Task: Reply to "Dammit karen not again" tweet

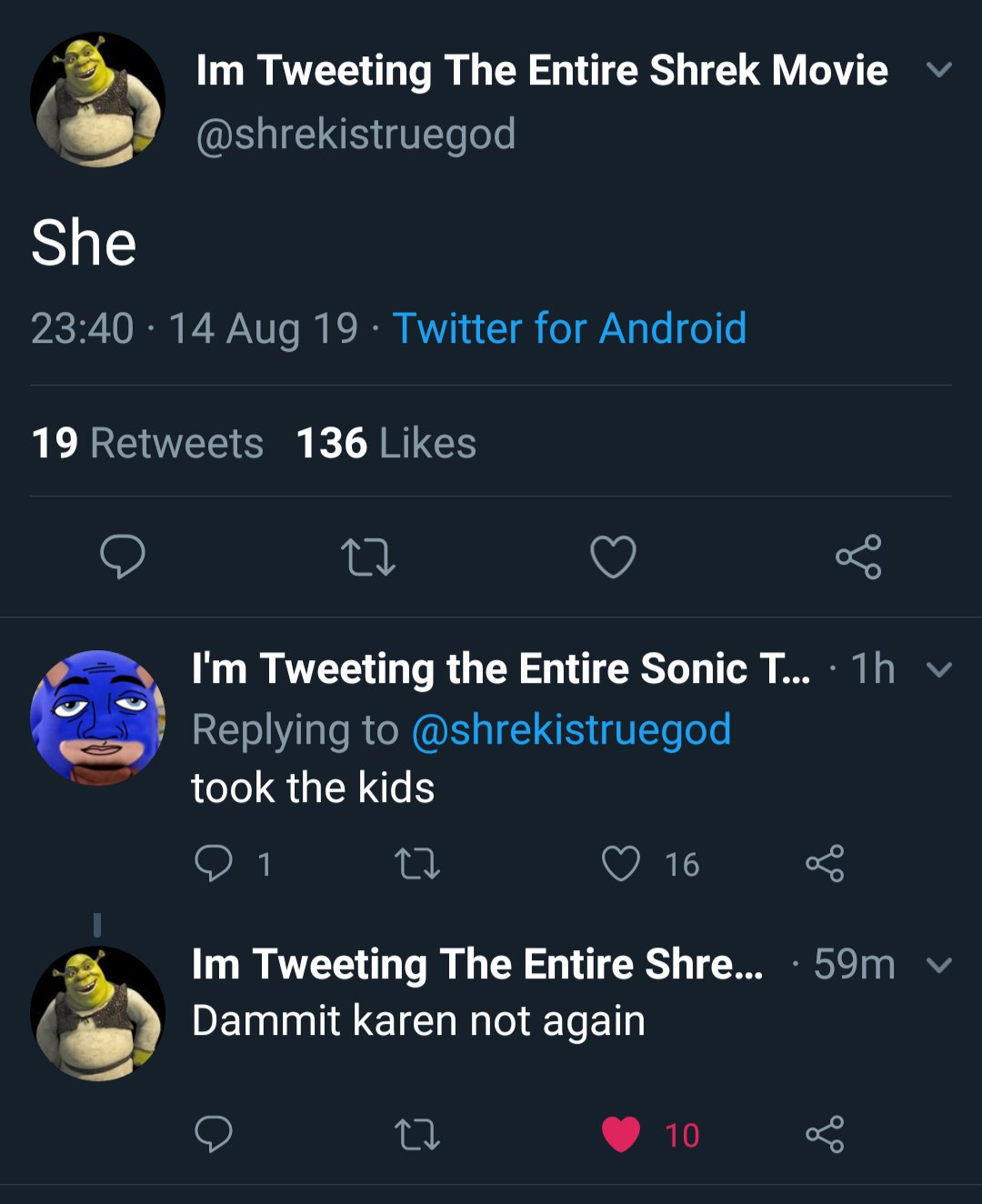Action: 214,1134
